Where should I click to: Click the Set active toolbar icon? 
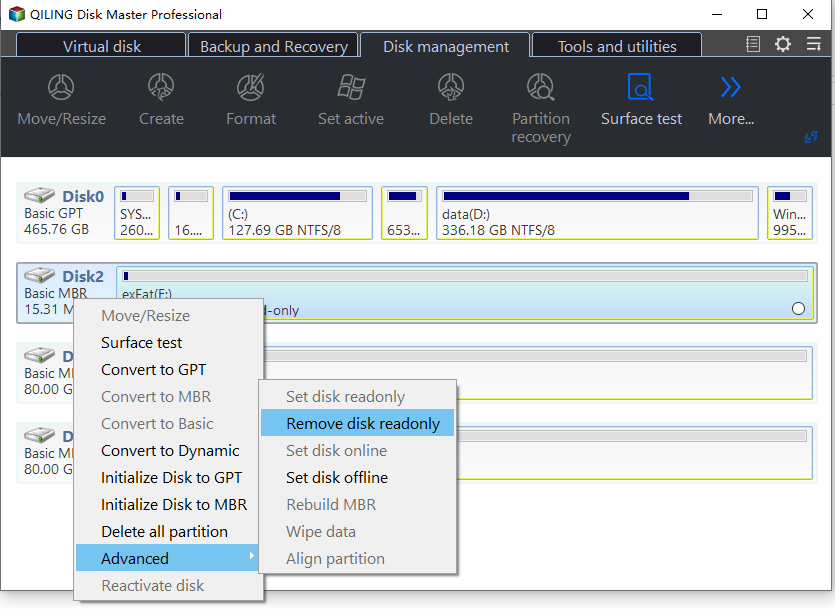tap(351, 87)
